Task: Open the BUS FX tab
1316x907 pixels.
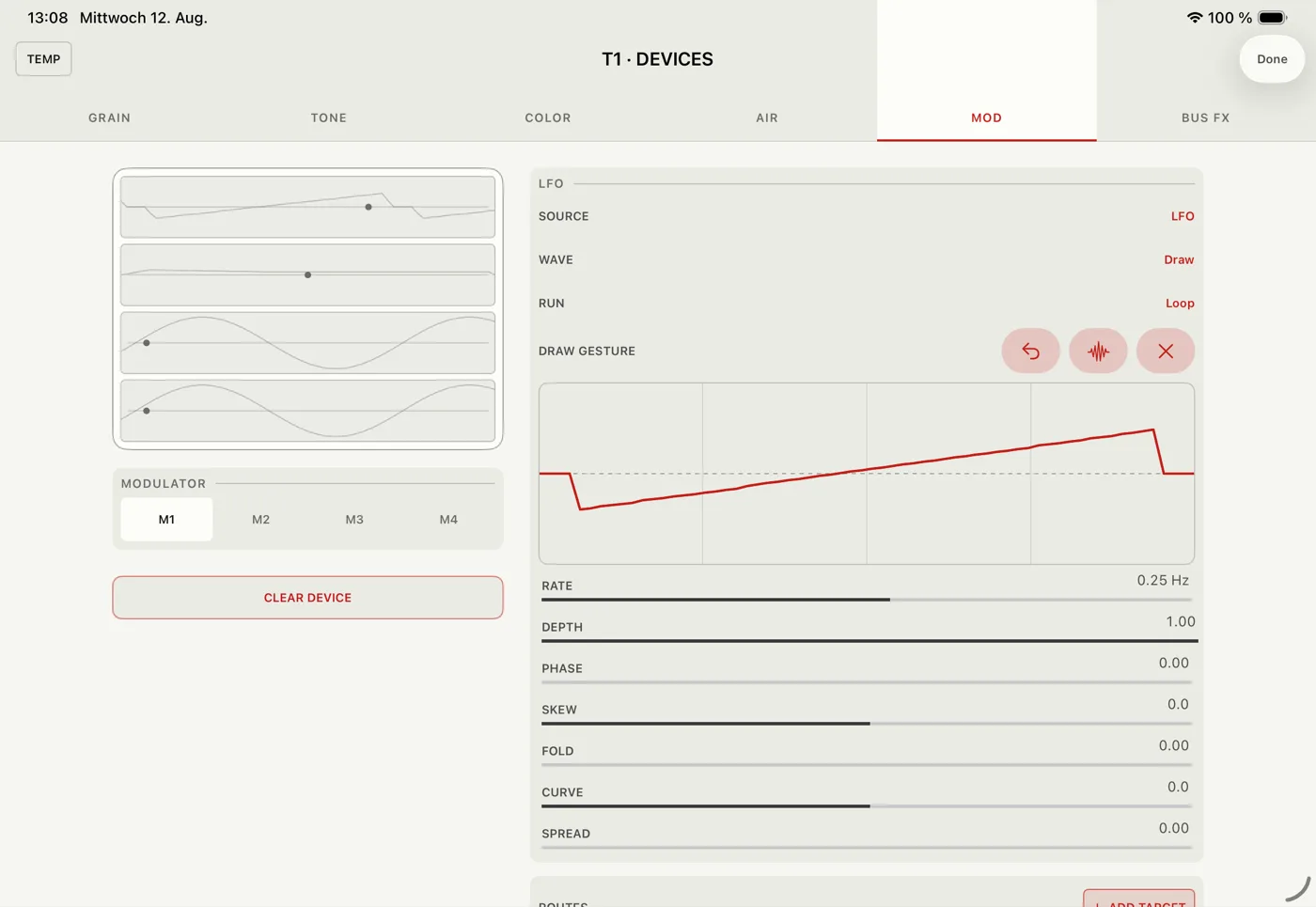Action: [1206, 117]
